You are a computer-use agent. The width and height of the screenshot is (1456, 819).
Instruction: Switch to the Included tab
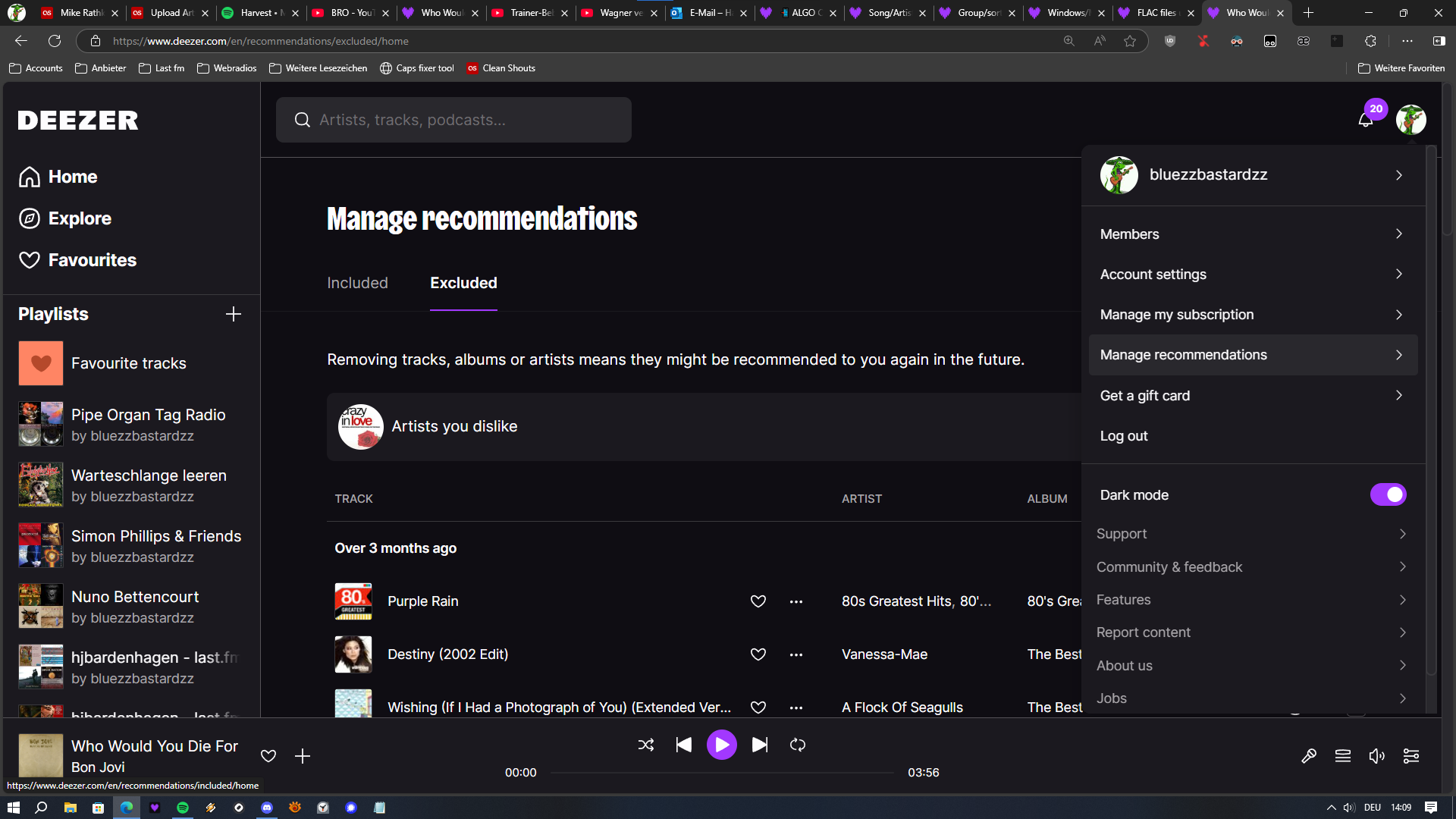coord(357,283)
